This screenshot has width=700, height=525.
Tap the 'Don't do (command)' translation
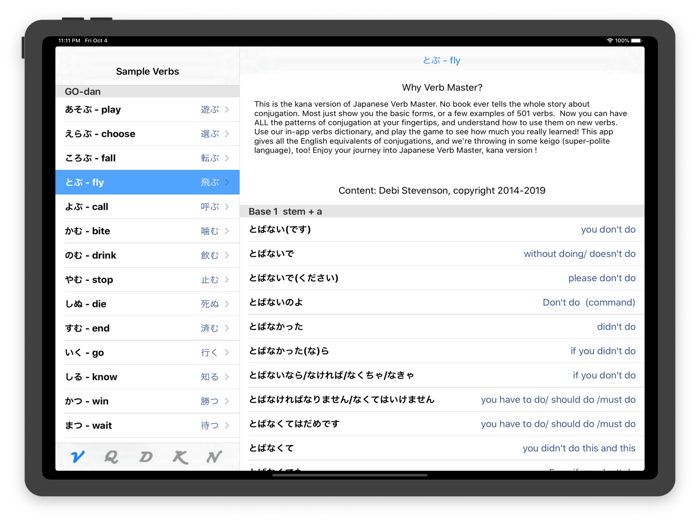589,302
